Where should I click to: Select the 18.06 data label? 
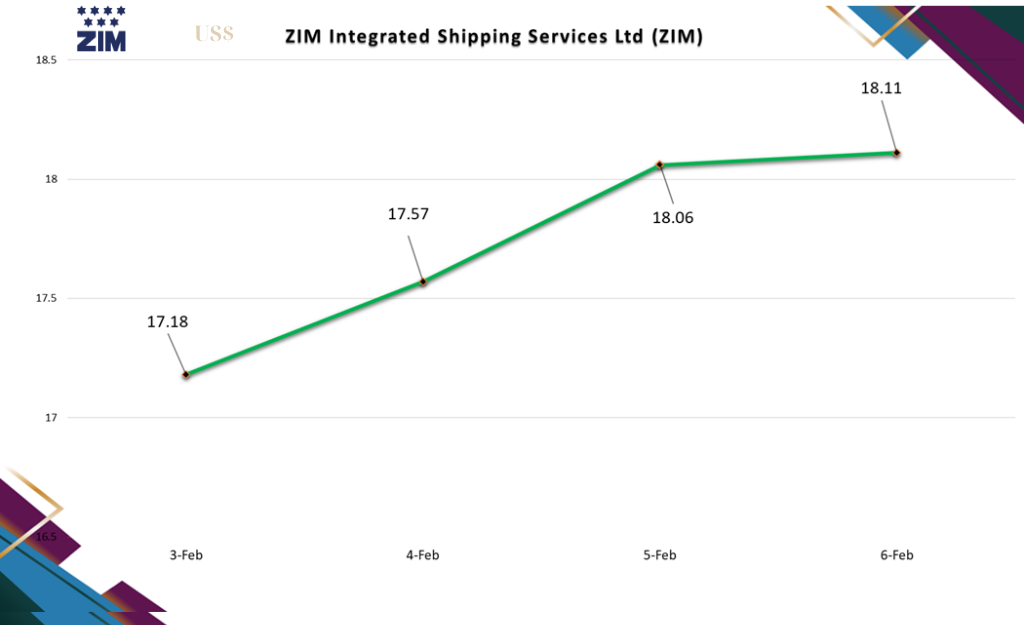coord(673,217)
